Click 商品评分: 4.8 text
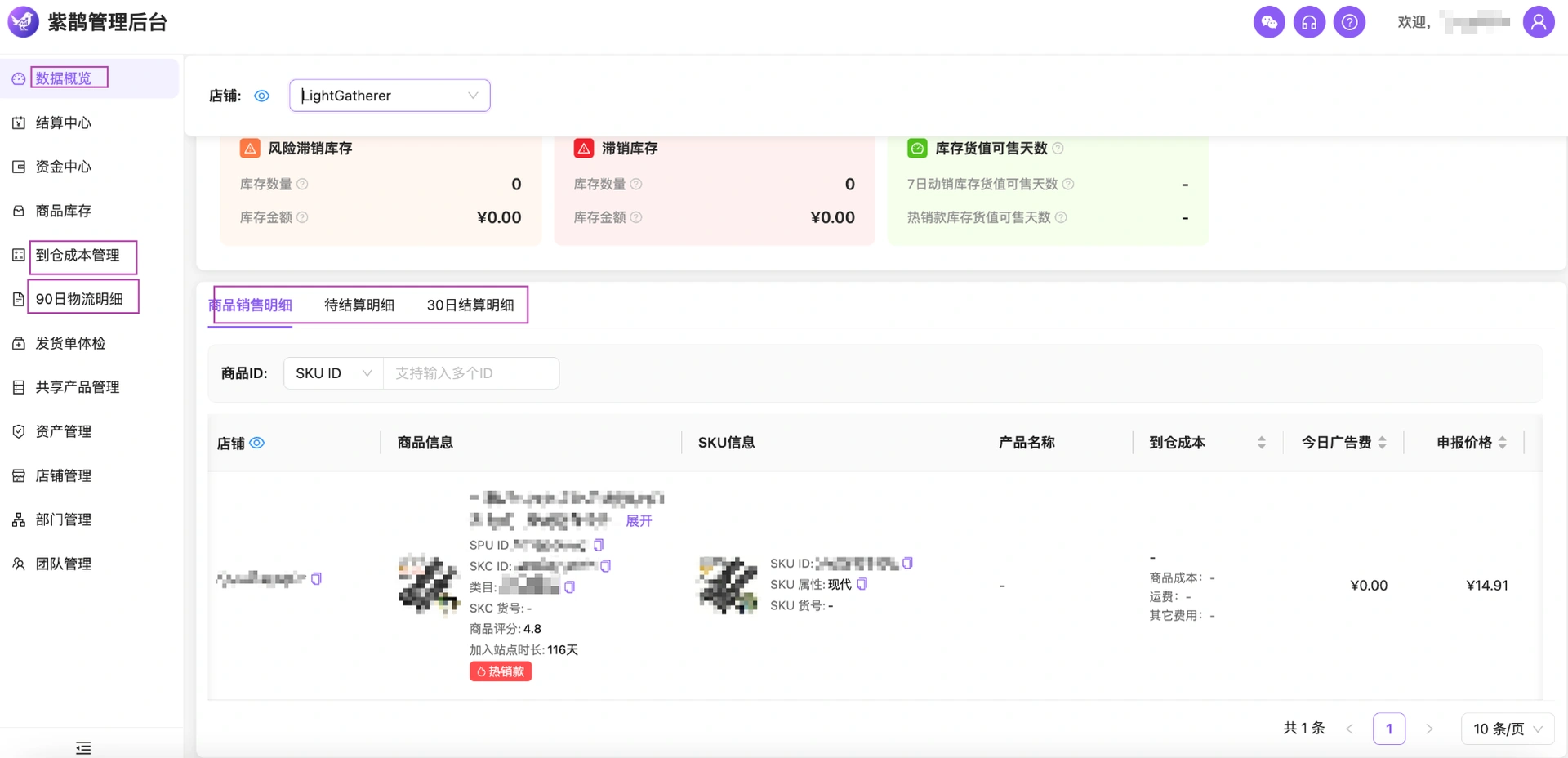1568x758 pixels. (x=506, y=629)
